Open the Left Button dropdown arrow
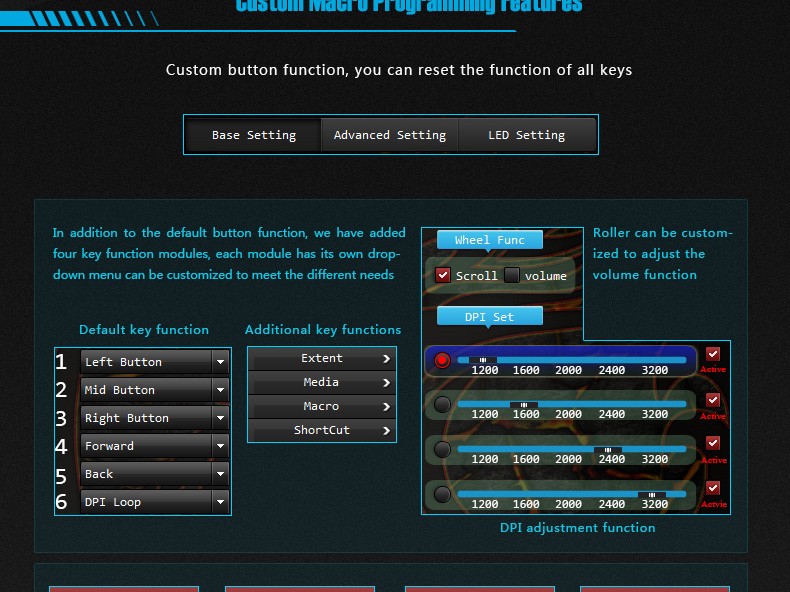 (220, 362)
